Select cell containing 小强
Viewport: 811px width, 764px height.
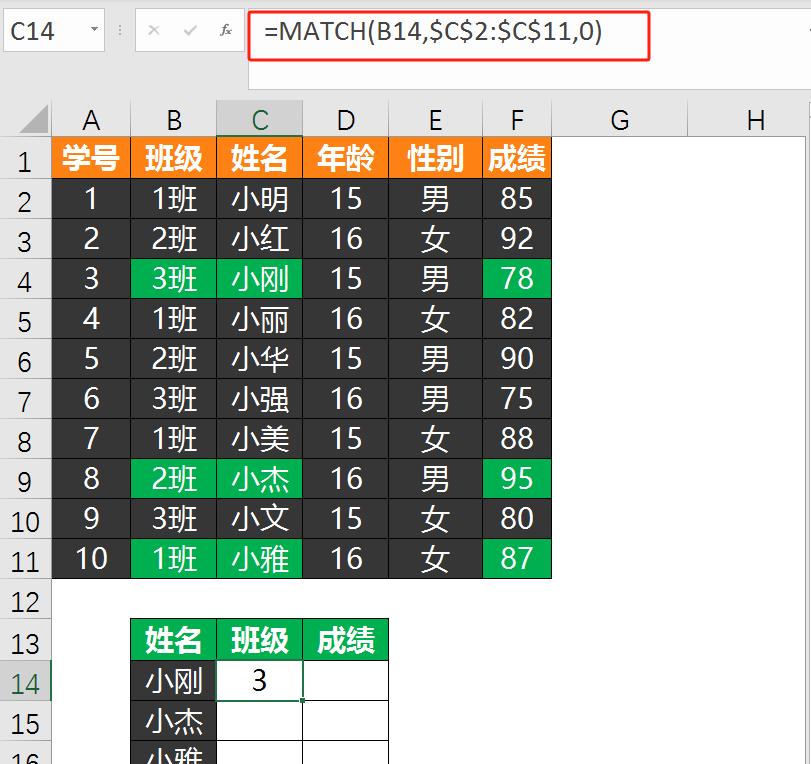260,399
